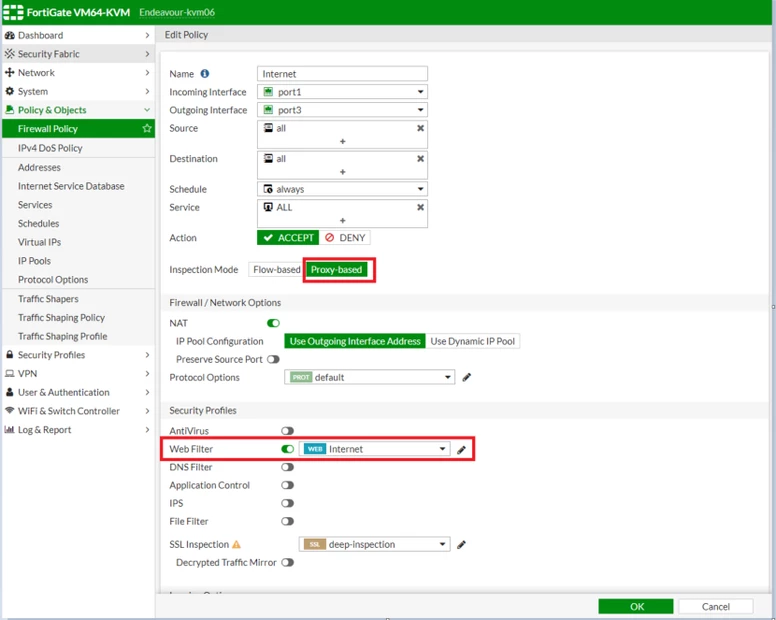The width and height of the screenshot is (776, 620).
Task: Enable Preserve Source Port
Action: [273, 359]
